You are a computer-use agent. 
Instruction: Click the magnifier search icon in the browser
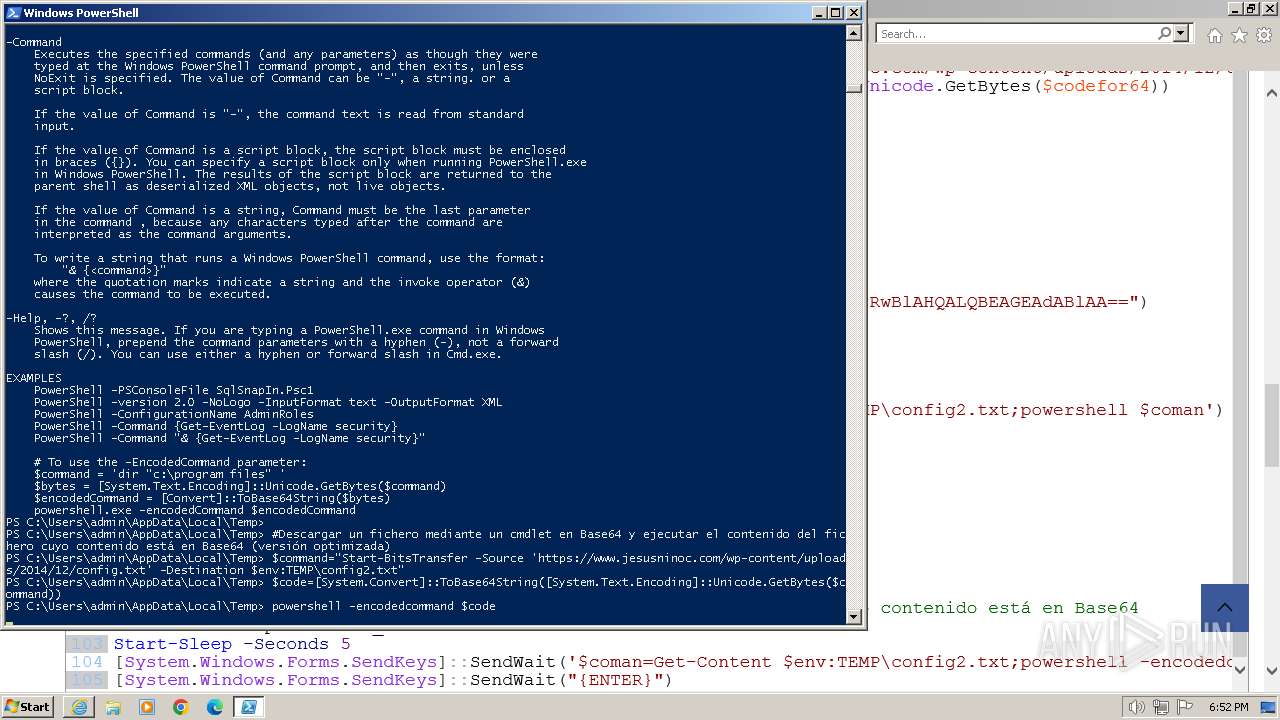[1164, 33]
